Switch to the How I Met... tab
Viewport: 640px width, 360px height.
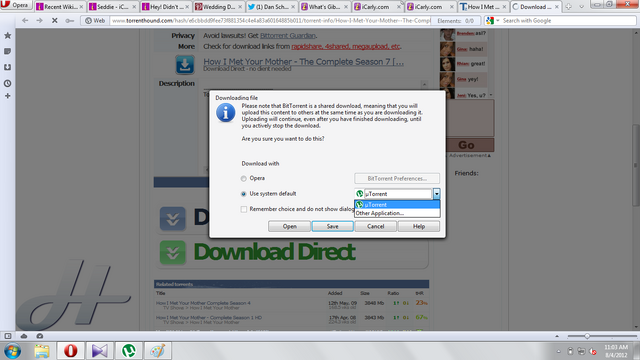(482, 7)
